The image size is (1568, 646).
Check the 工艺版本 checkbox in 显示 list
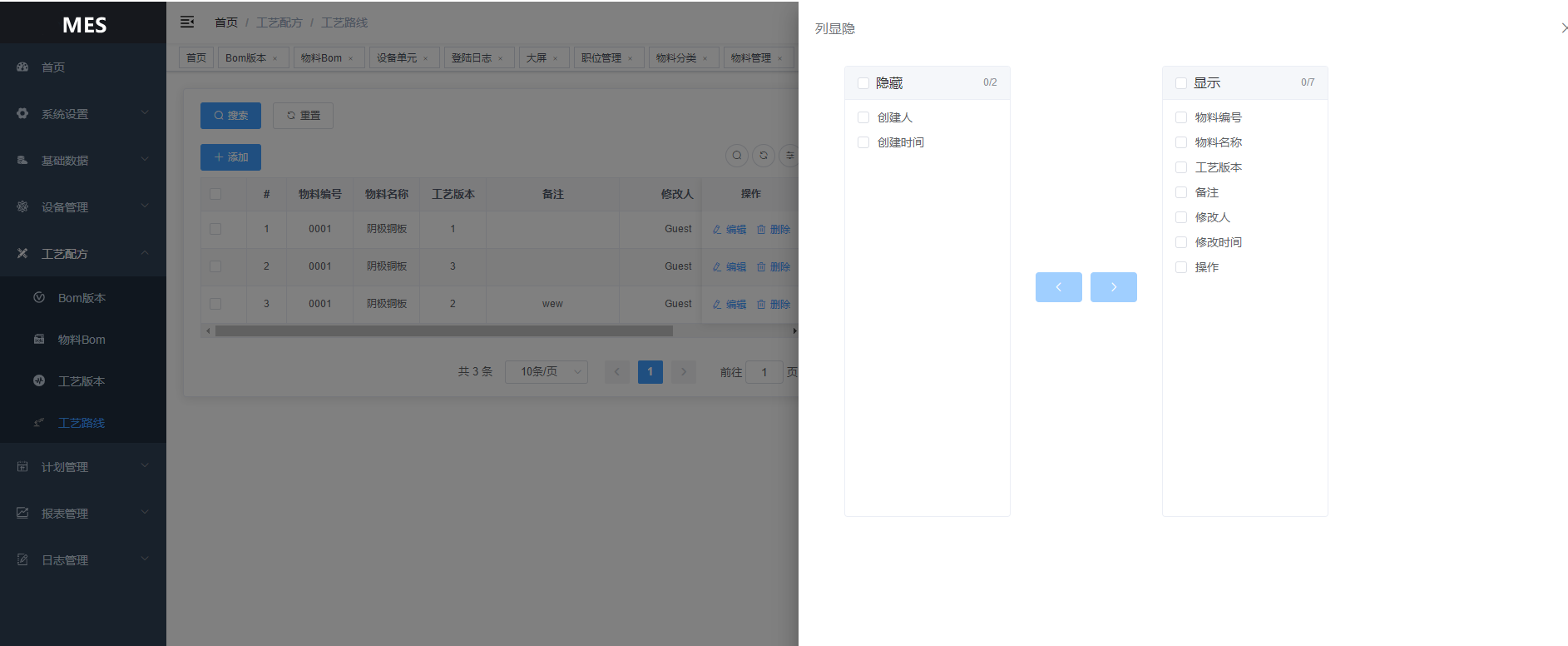coord(1181,167)
